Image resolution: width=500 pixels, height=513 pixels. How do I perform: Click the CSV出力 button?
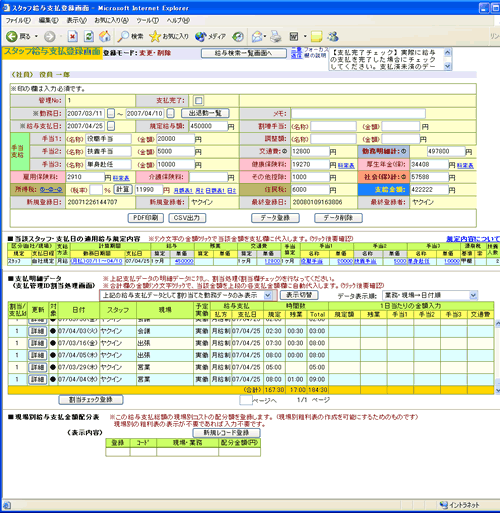187,218
